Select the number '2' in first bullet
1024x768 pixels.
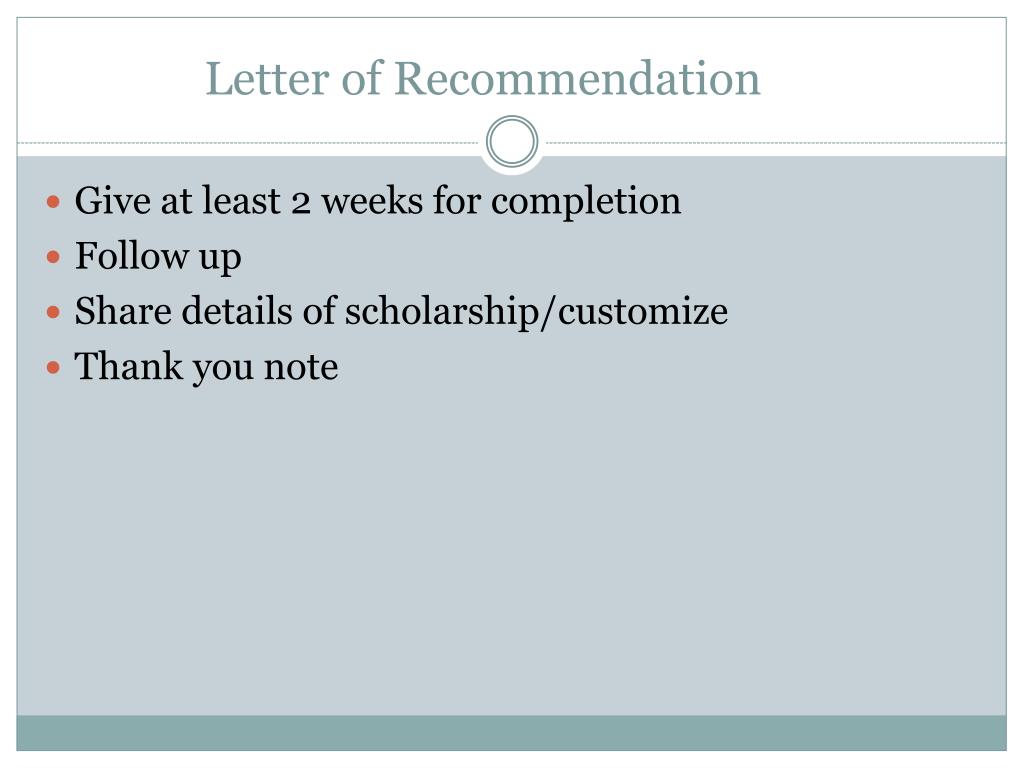300,202
